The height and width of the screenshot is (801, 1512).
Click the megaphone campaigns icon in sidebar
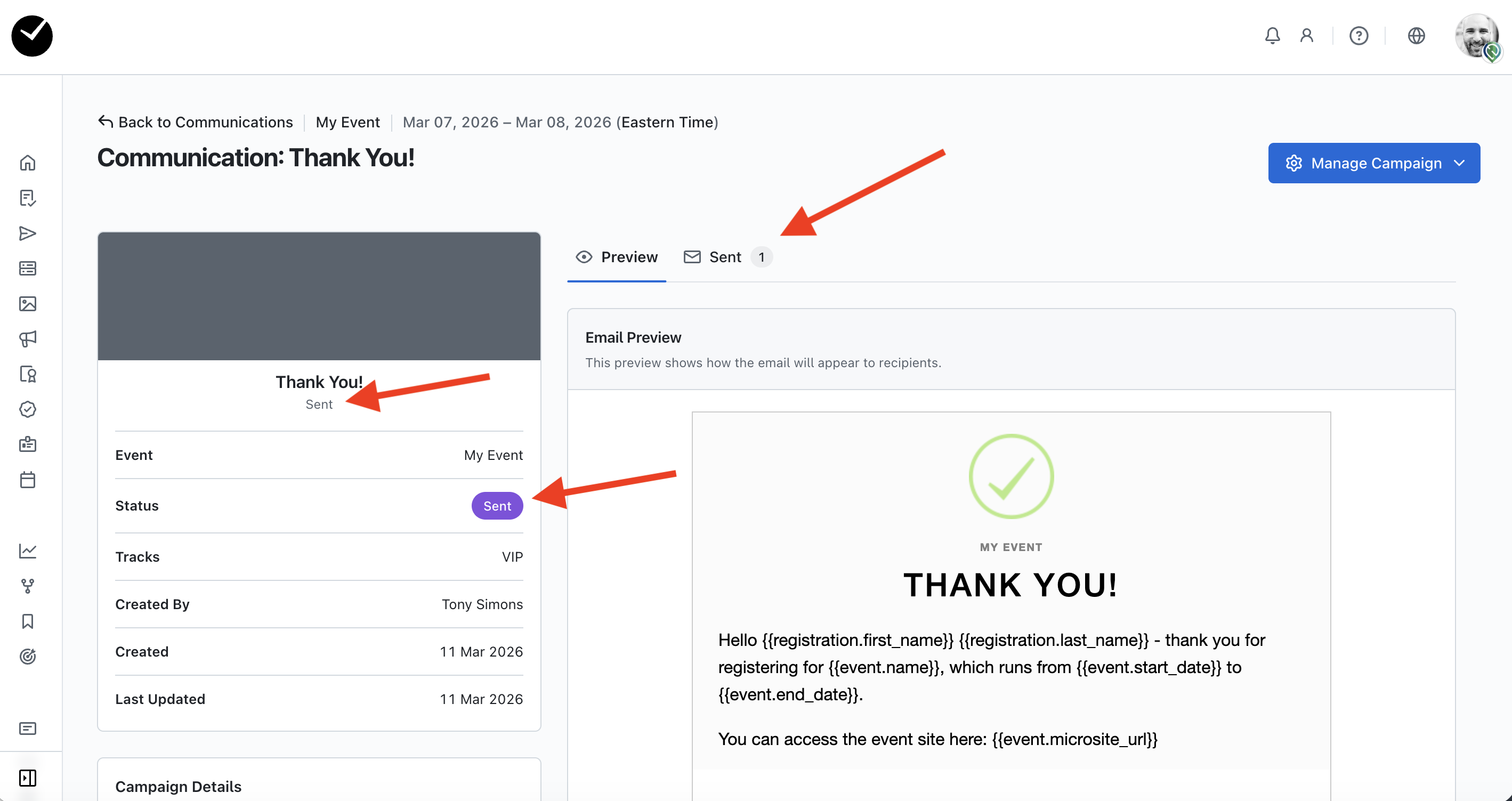pyautogui.click(x=28, y=338)
